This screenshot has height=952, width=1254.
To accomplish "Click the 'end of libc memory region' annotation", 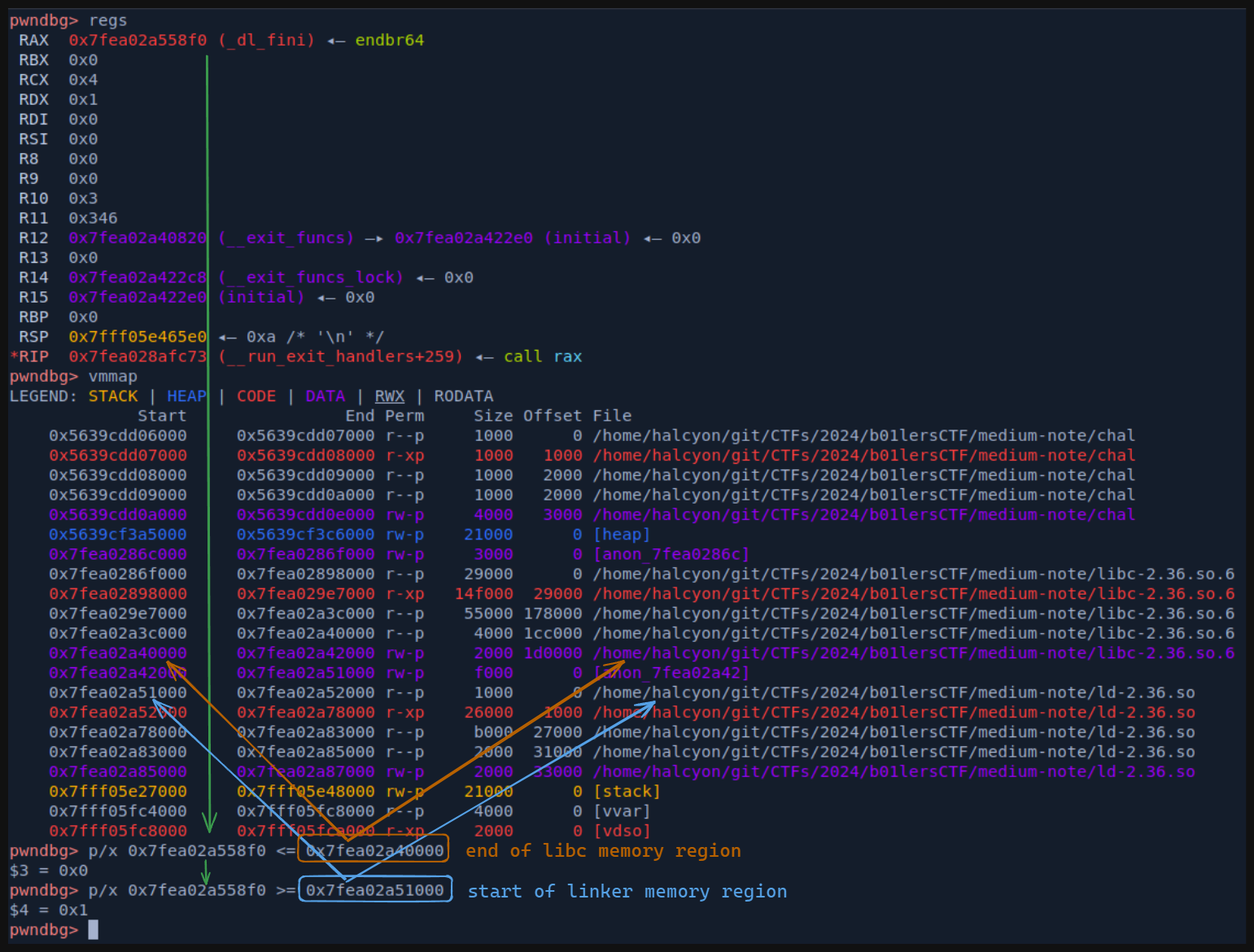I will point(602,850).
